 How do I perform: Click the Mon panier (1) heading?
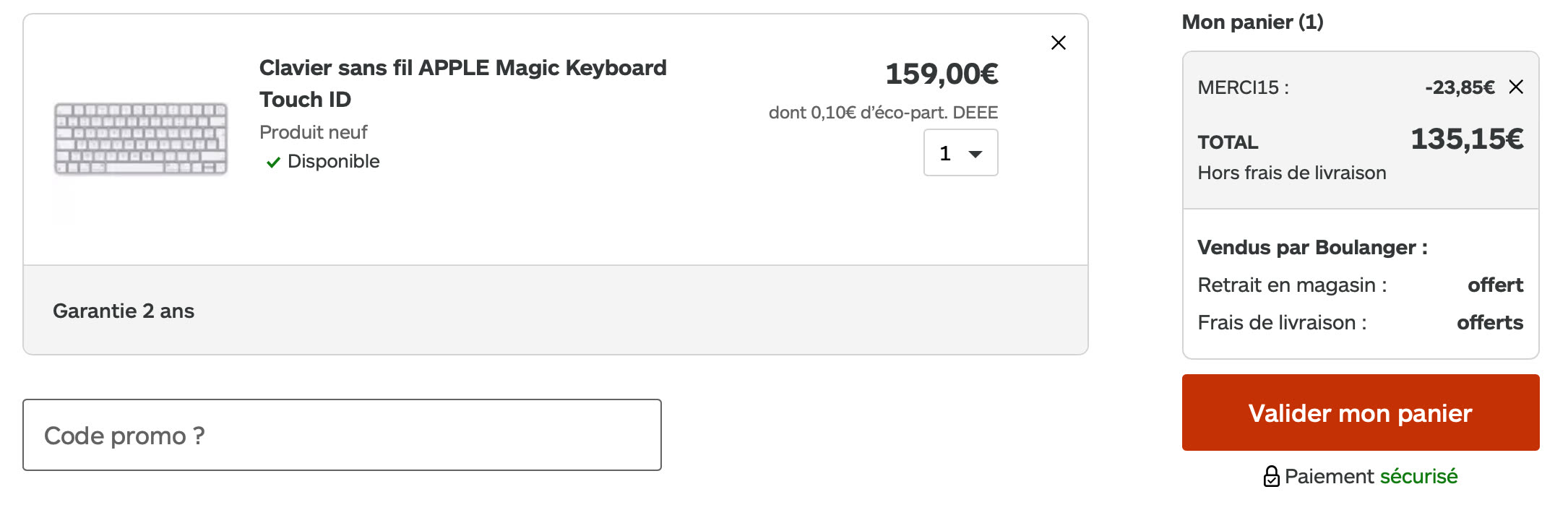coord(1252,22)
